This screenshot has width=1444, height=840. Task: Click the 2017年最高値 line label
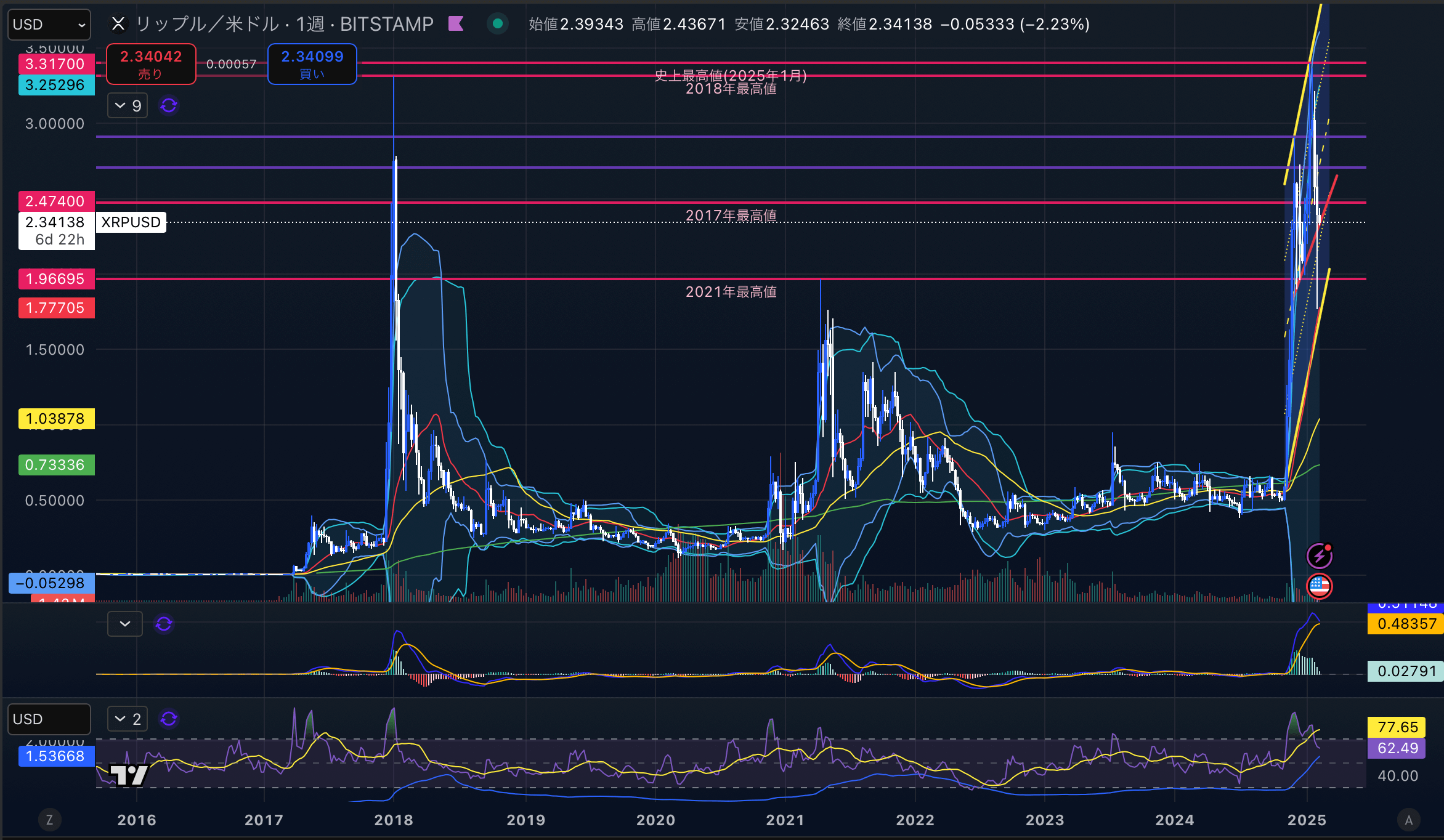click(x=731, y=216)
